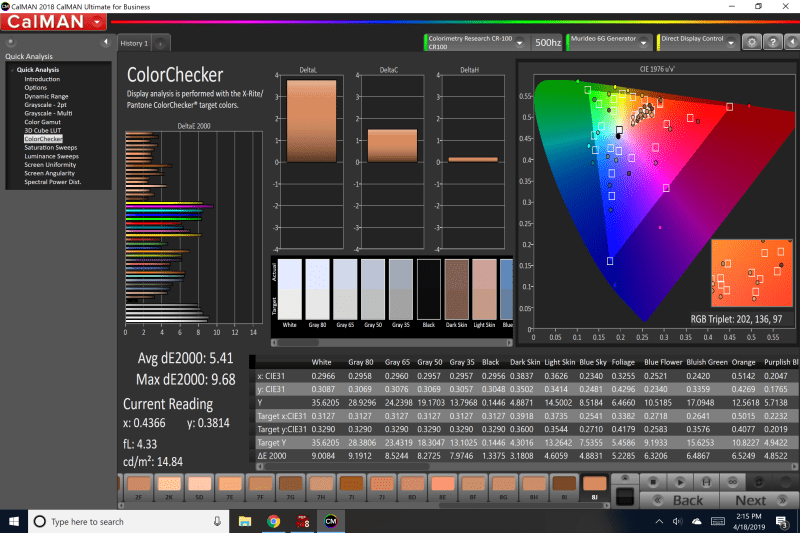Collapse the Quick Analysis tree node
Viewport: 800px width, 533px height.
[x=12, y=70]
